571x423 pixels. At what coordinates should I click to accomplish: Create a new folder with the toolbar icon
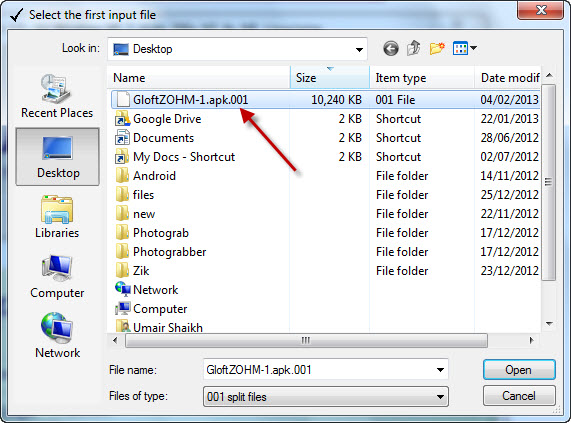point(437,48)
